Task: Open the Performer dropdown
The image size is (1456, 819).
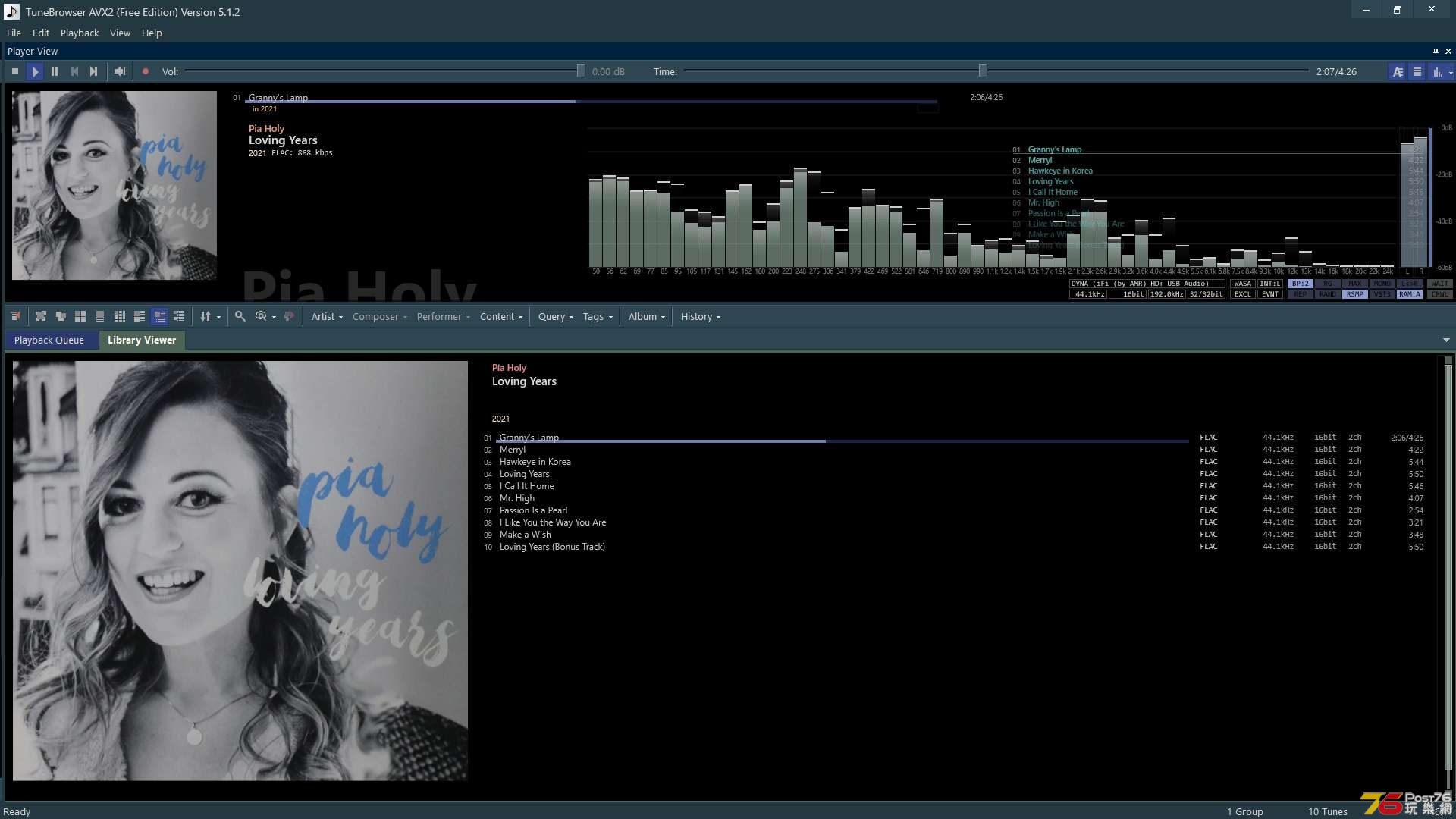Action: click(444, 317)
